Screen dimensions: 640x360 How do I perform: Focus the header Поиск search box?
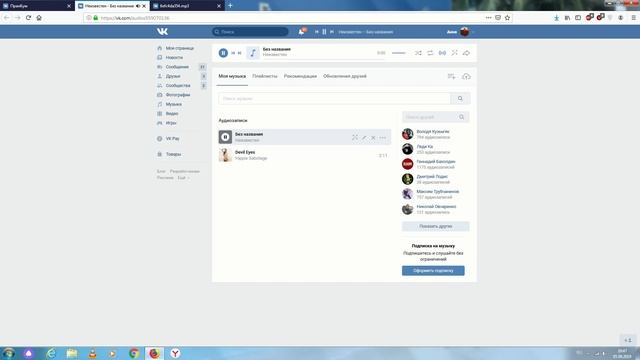(x=250, y=31)
